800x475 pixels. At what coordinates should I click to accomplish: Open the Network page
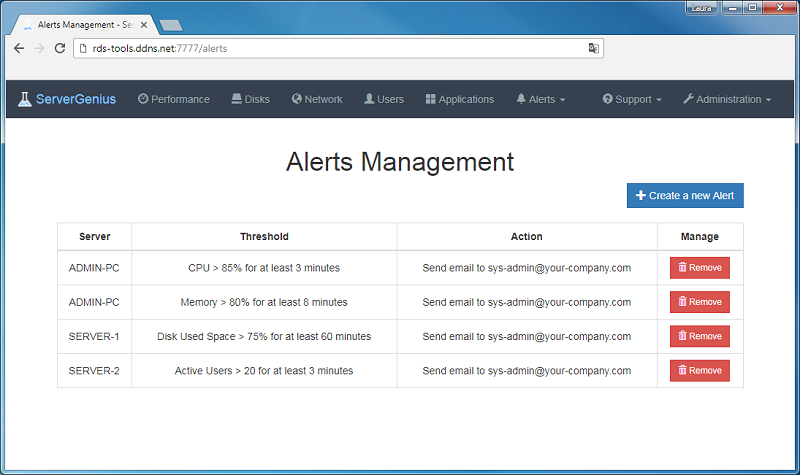pyautogui.click(x=317, y=99)
